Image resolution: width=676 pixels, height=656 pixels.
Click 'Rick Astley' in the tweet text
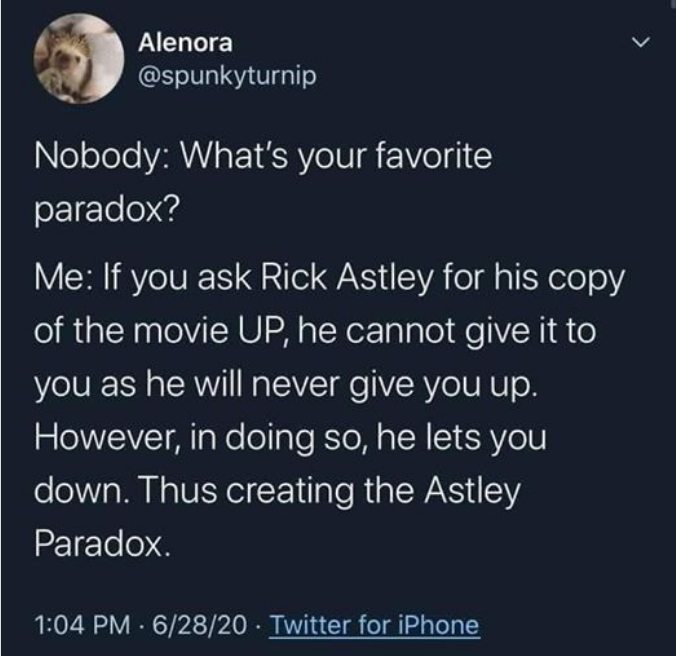point(346,277)
